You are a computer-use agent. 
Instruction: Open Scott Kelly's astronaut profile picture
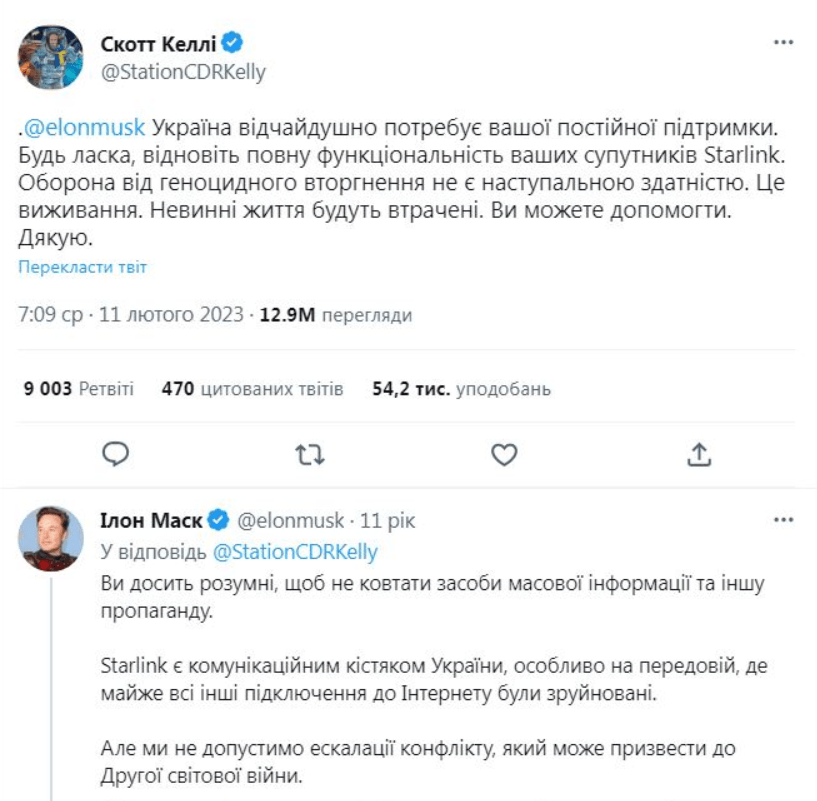pyautogui.click(x=50, y=58)
